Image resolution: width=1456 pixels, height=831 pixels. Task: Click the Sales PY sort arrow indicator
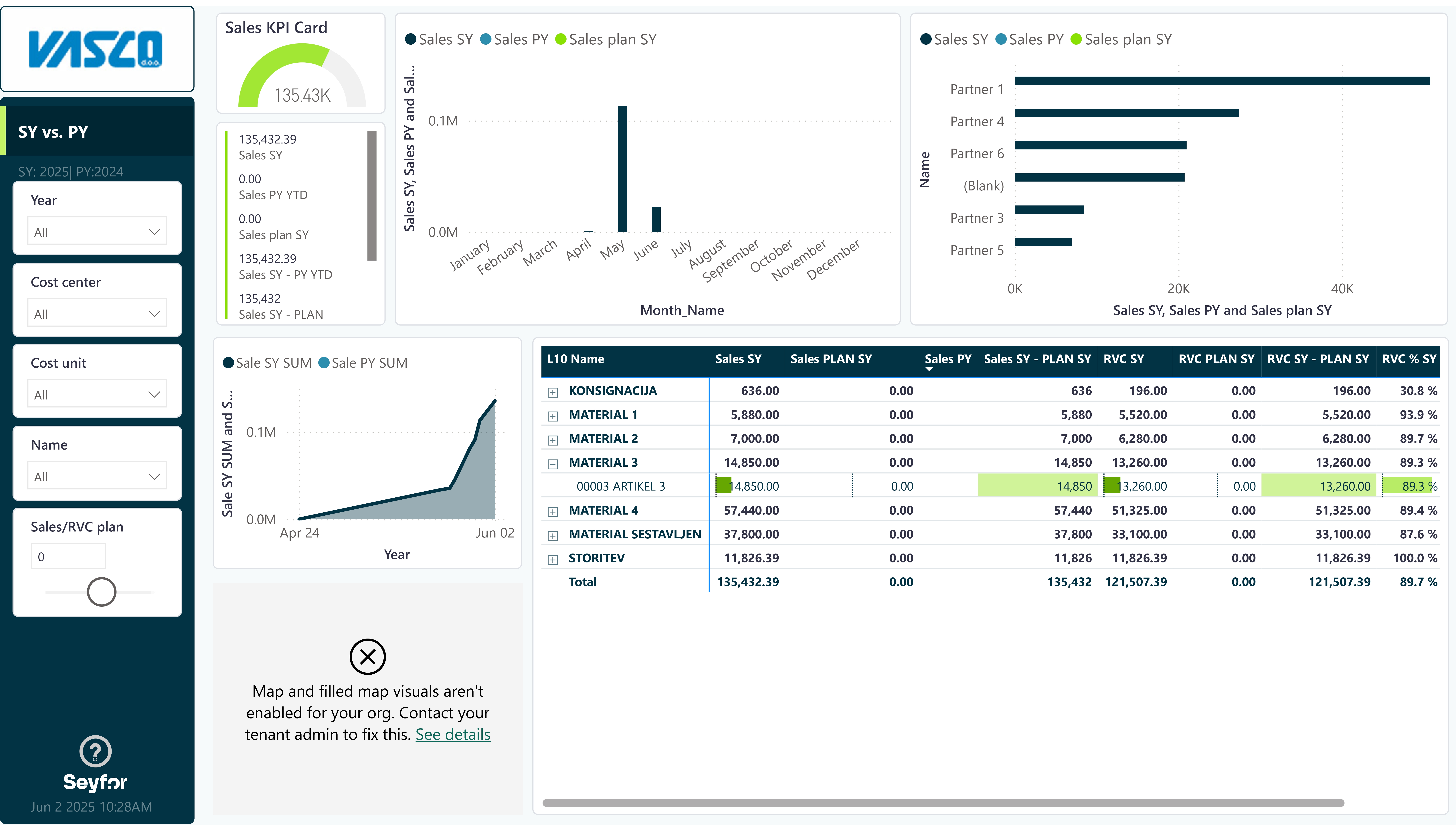pos(929,369)
